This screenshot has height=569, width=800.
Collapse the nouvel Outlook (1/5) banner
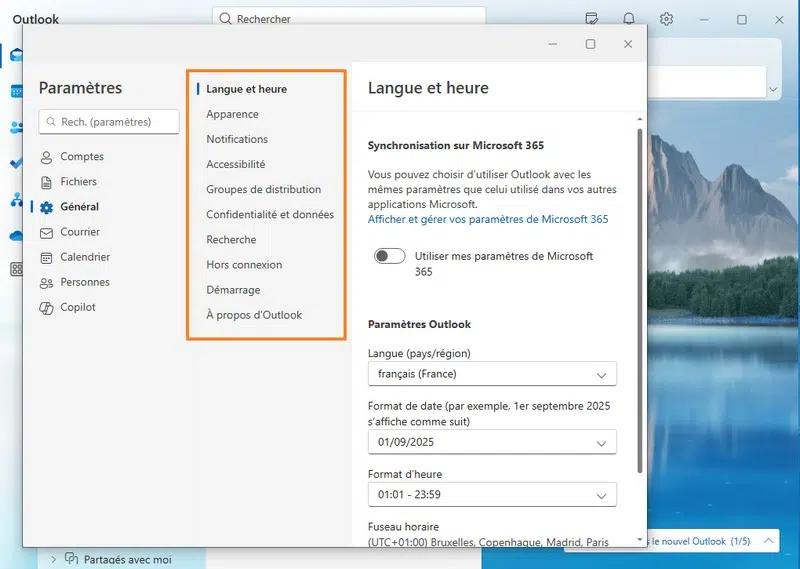tap(769, 541)
